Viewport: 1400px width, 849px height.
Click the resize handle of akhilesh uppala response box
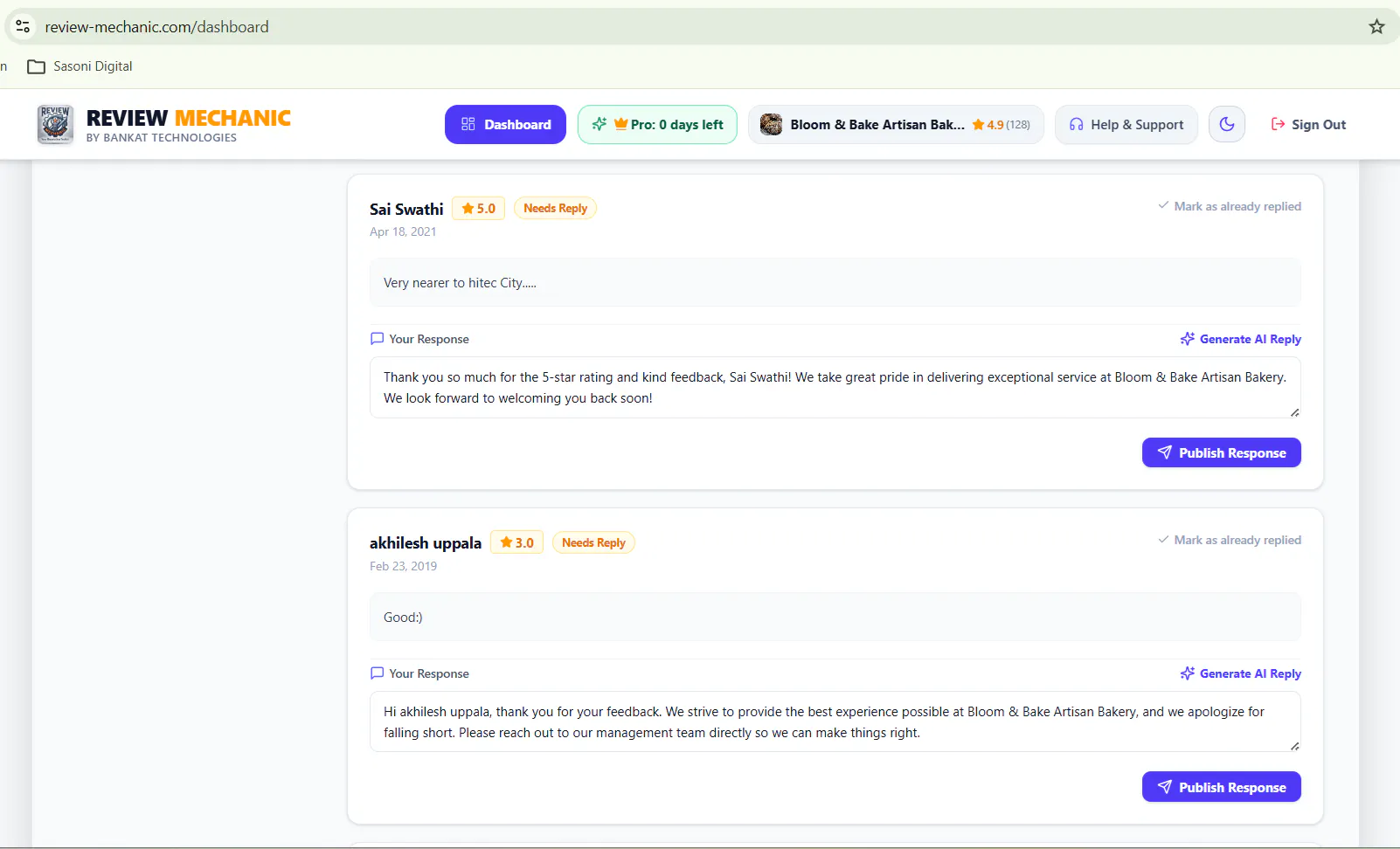click(1294, 746)
